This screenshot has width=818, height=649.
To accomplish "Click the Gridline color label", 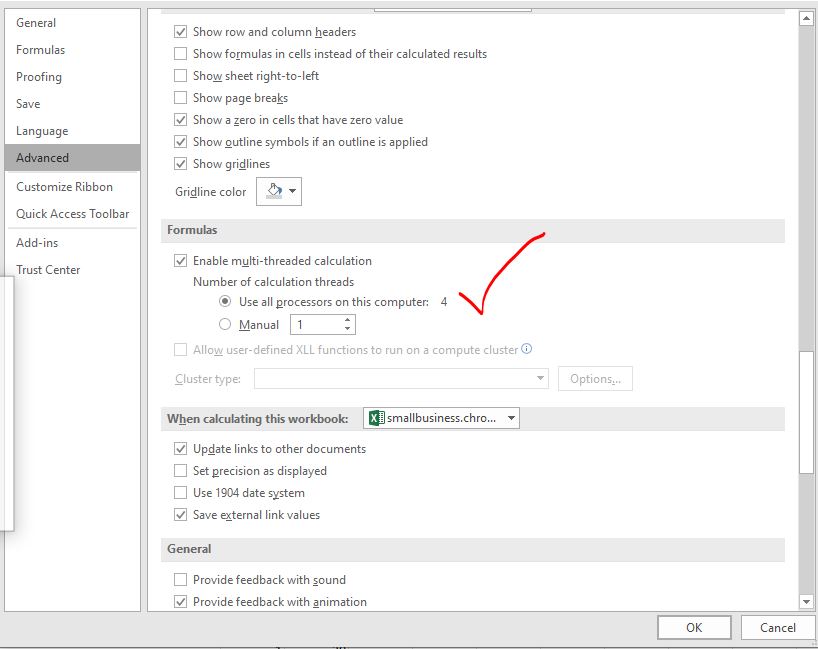I will [x=210, y=192].
